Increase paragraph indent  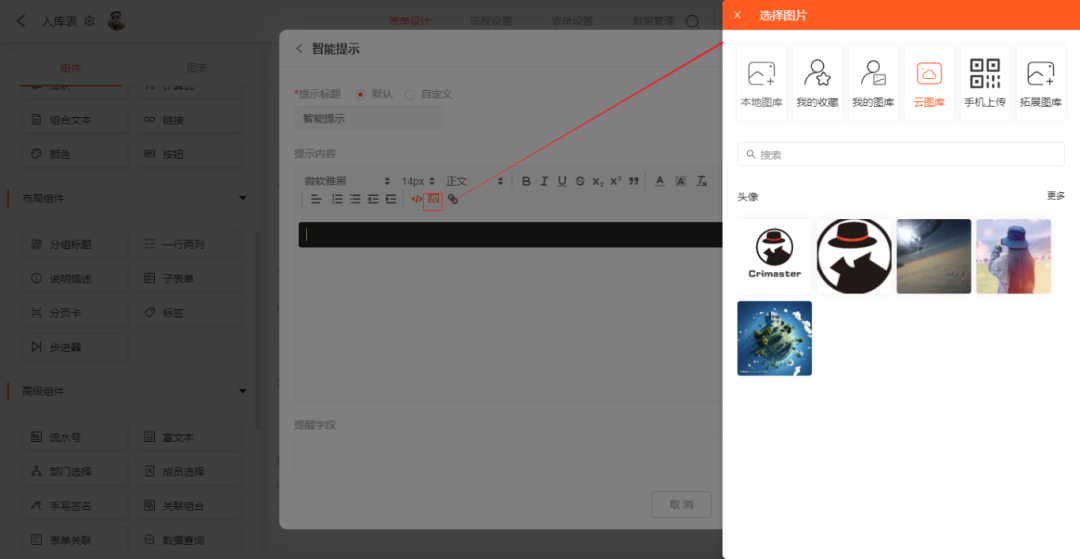pos(391,199)
